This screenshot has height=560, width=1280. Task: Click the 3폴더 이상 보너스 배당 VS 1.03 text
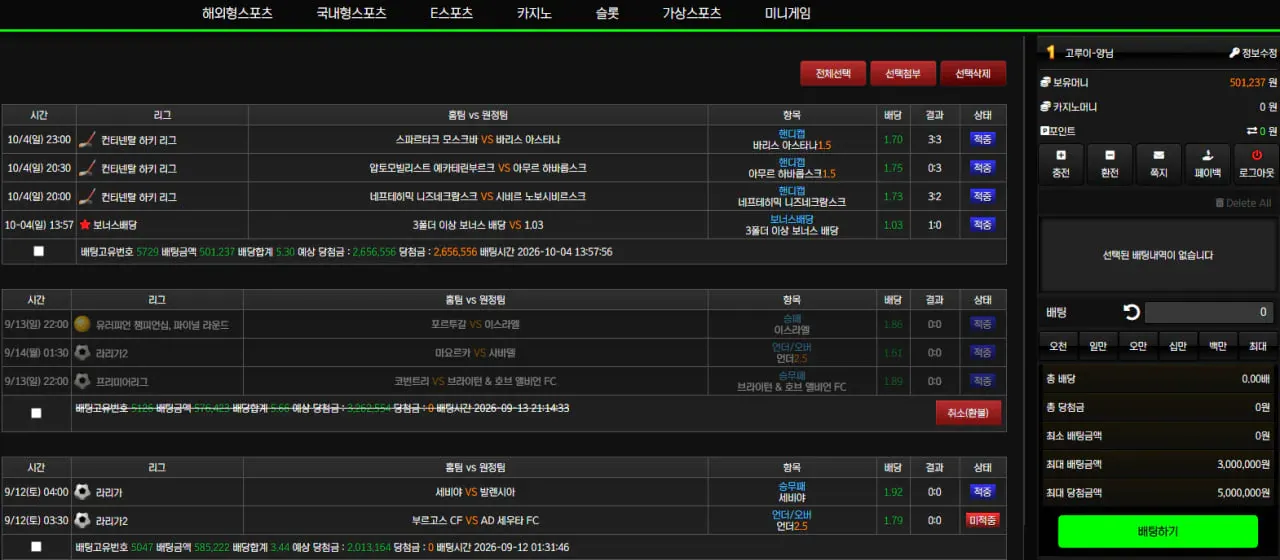pos(478,225)
